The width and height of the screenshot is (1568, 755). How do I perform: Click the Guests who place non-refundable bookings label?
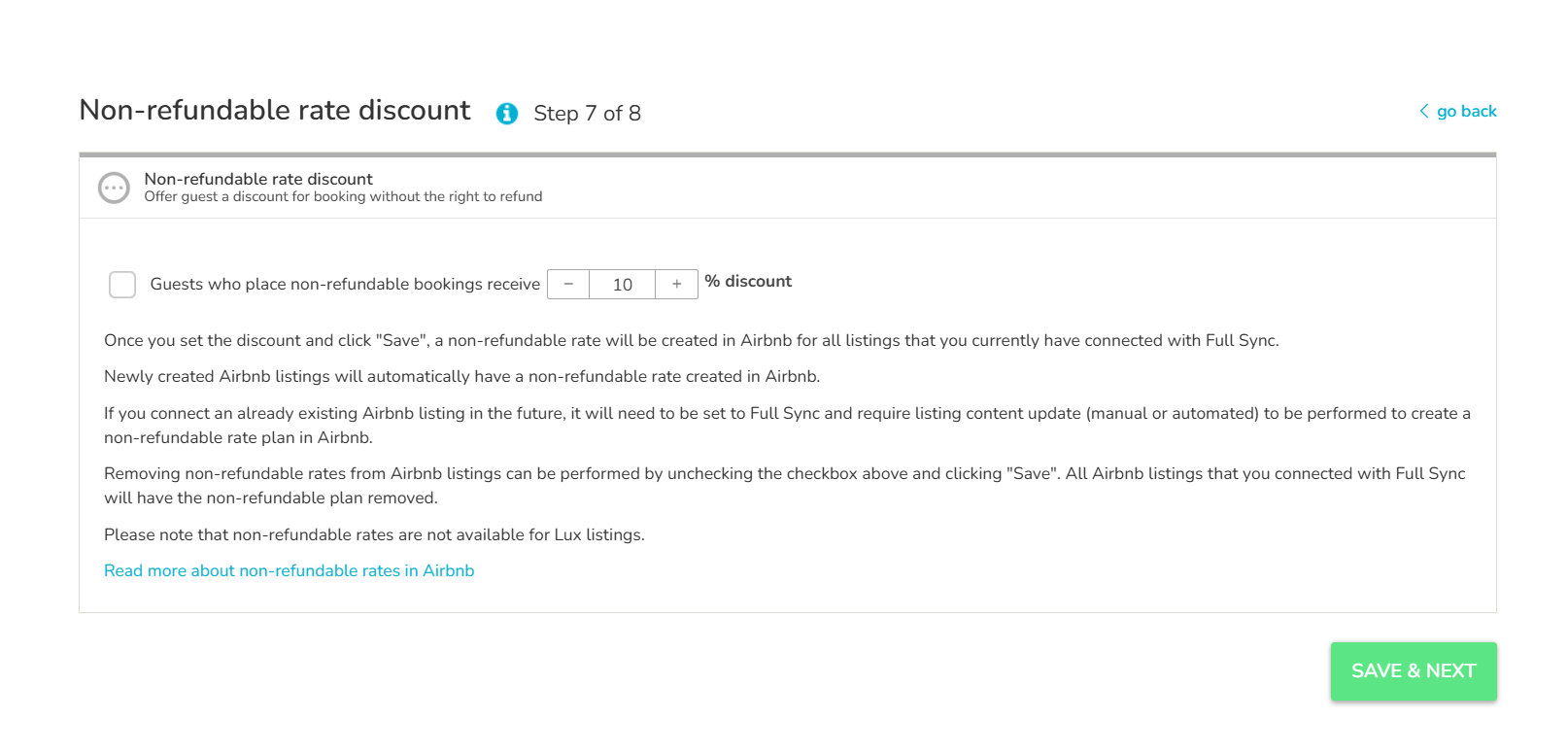pyautogui.click(x=345, y=284)
